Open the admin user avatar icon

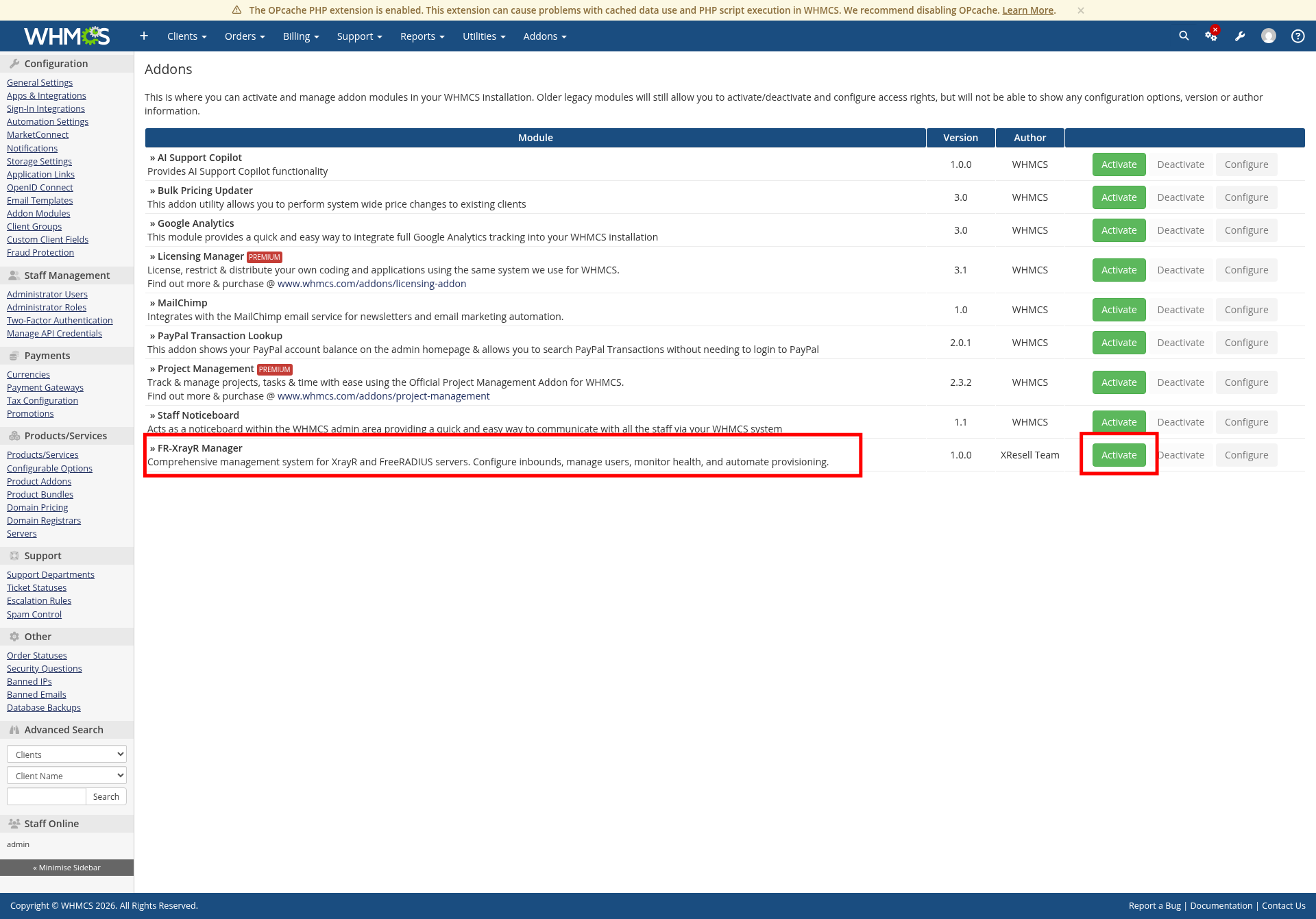[x=1269, y=36]
